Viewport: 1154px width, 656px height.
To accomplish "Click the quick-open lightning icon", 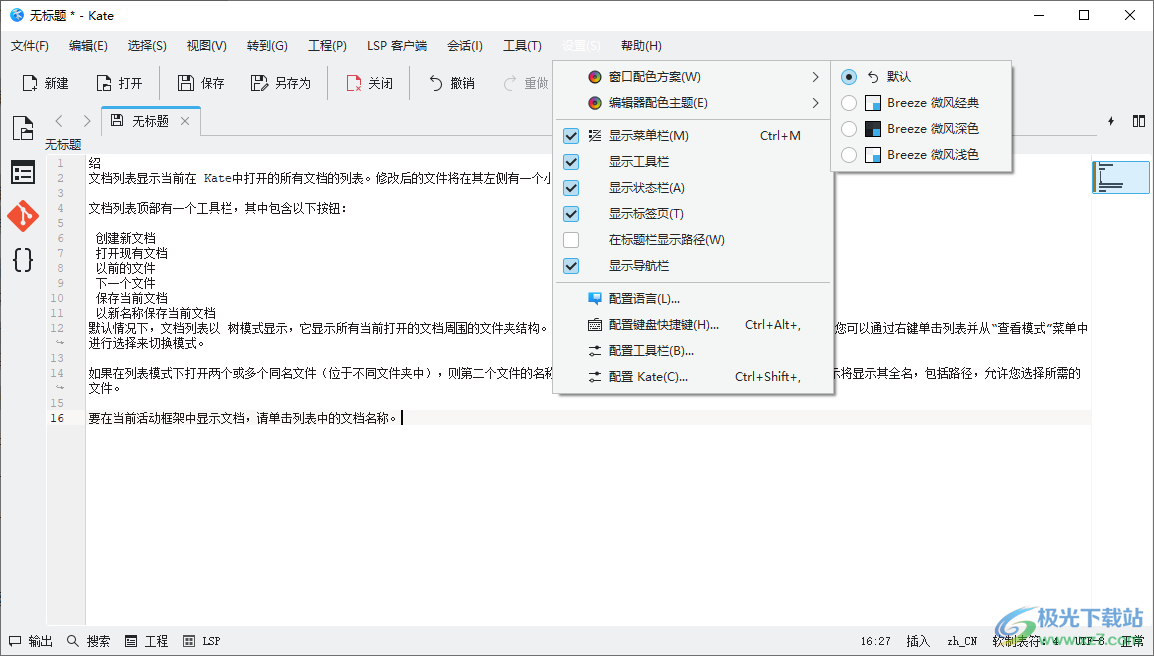I will click(x=1111, y=121).
